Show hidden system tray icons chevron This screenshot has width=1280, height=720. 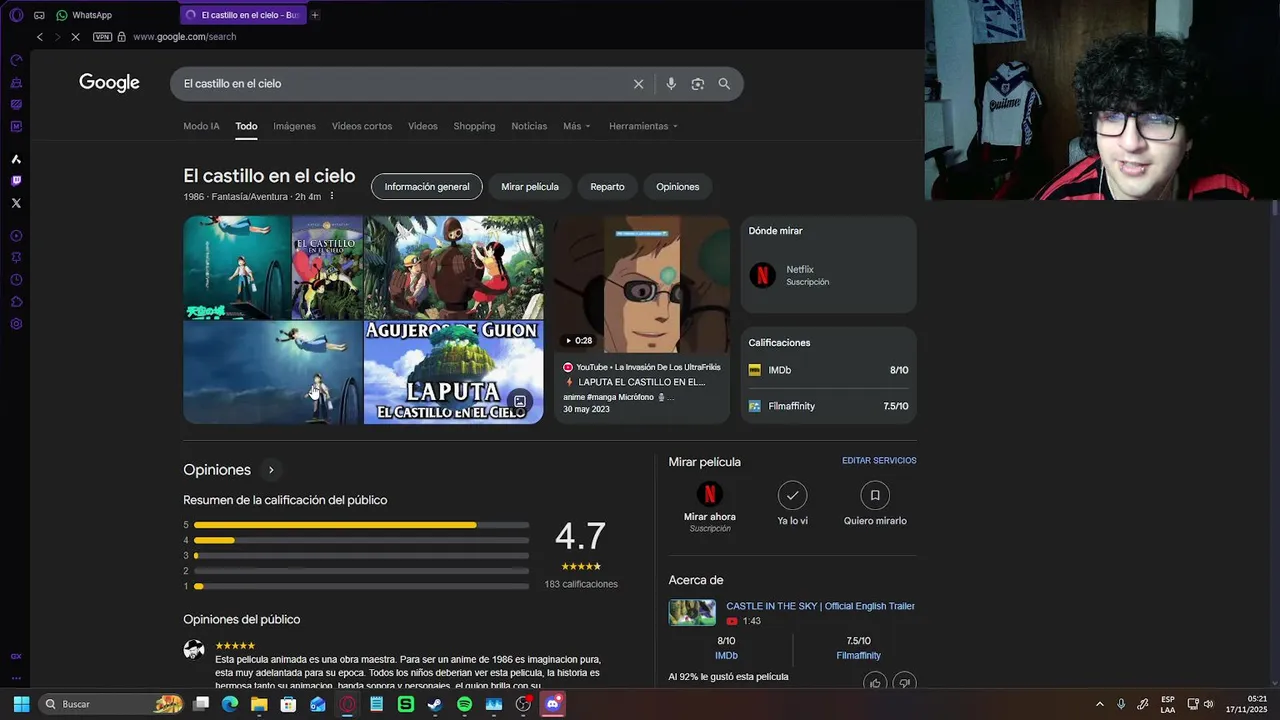(1100, 704)
